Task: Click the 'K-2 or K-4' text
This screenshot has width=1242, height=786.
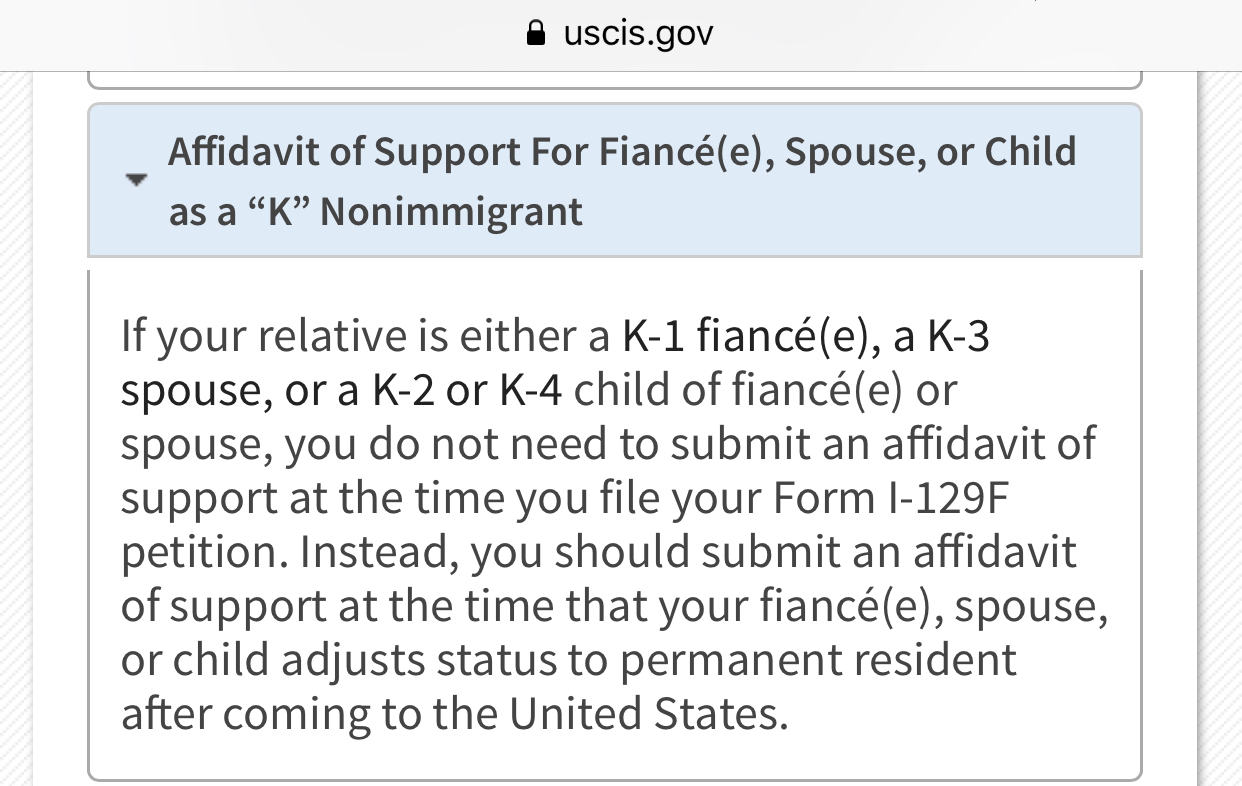Action: tap(468, 391)
